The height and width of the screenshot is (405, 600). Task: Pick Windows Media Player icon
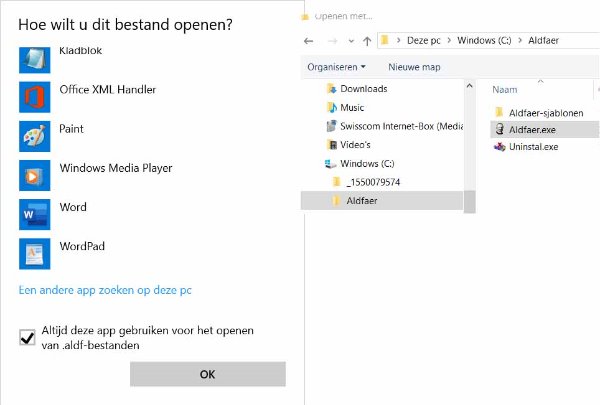click(35, 175)
